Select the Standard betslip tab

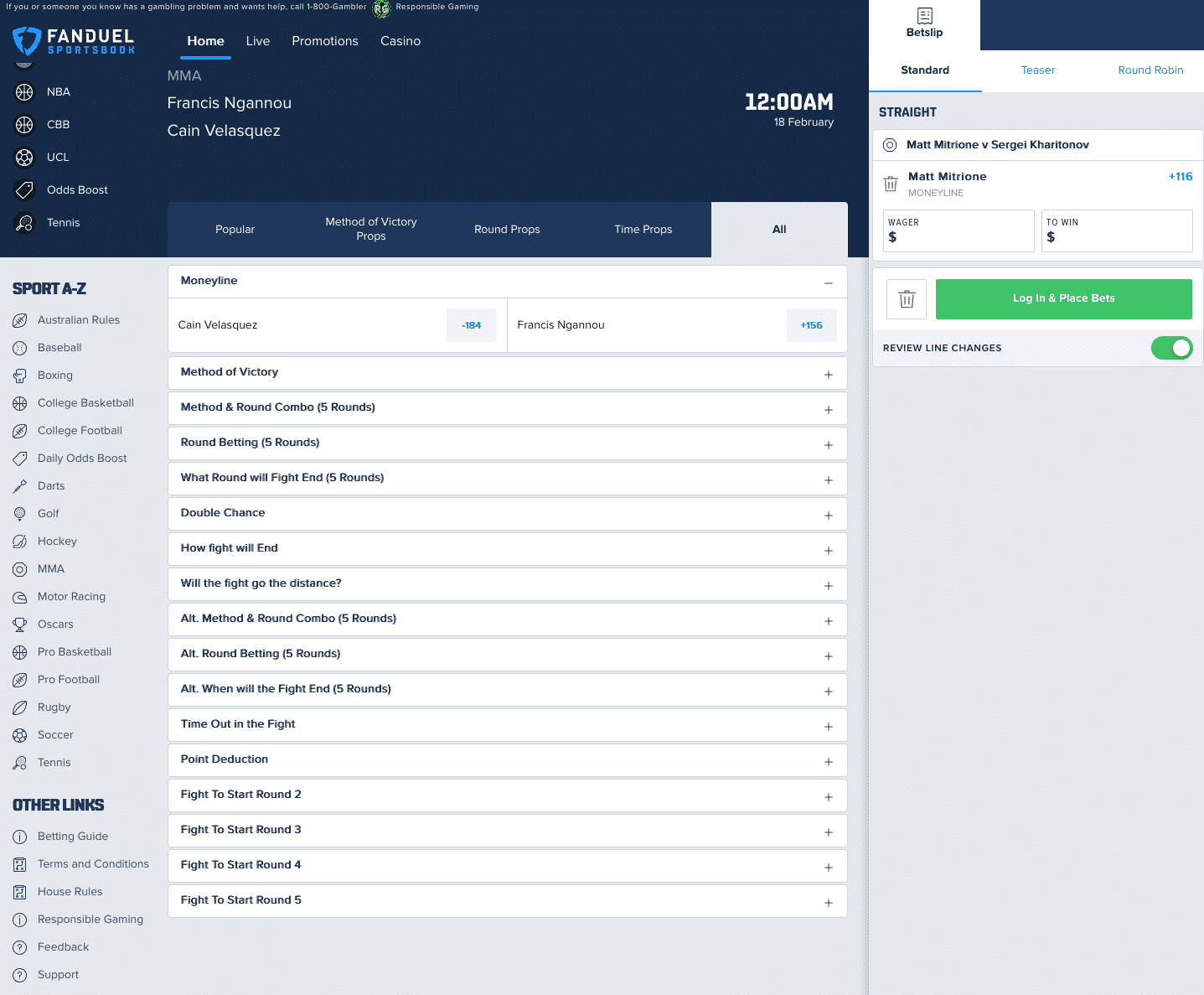(925, 70)
